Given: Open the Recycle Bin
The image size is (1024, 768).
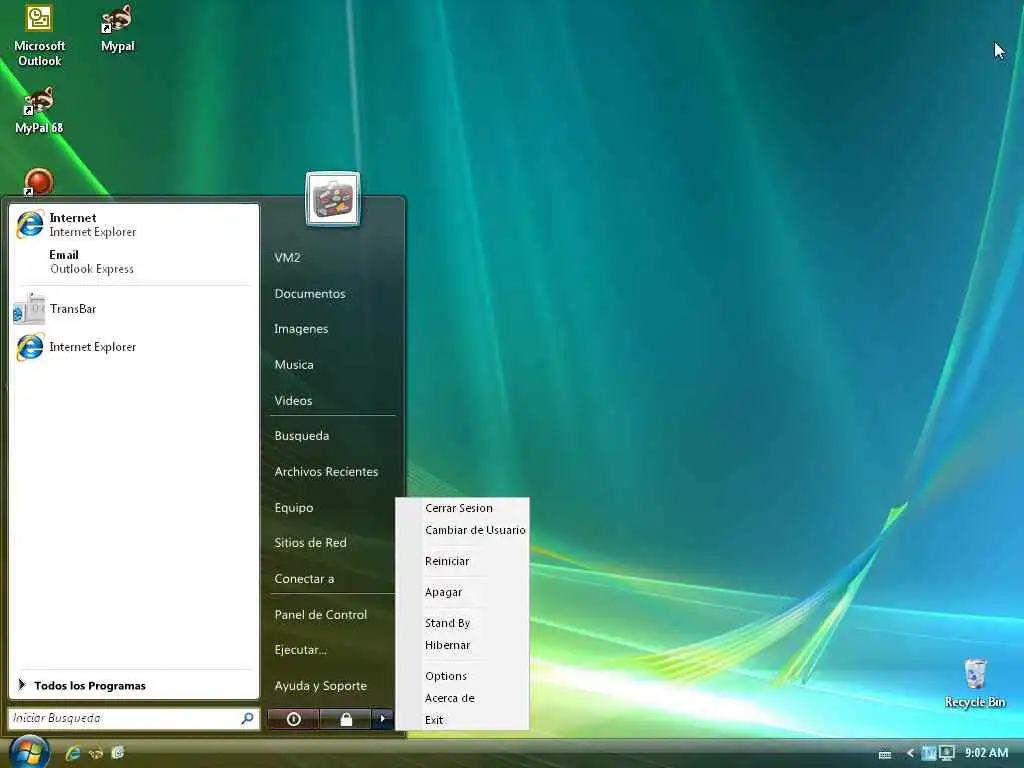Looking at the screenshot, I should (975, 684).
